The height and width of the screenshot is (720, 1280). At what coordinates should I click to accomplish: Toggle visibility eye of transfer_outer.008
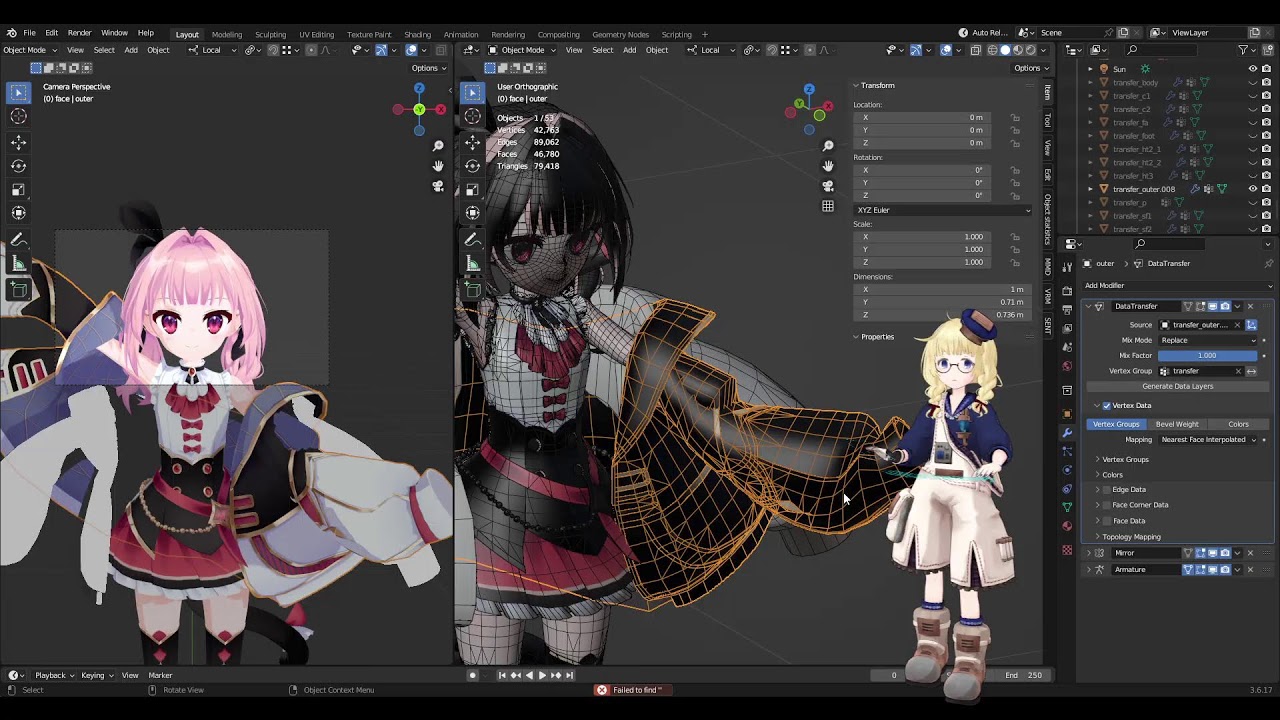click(1252, 189)
